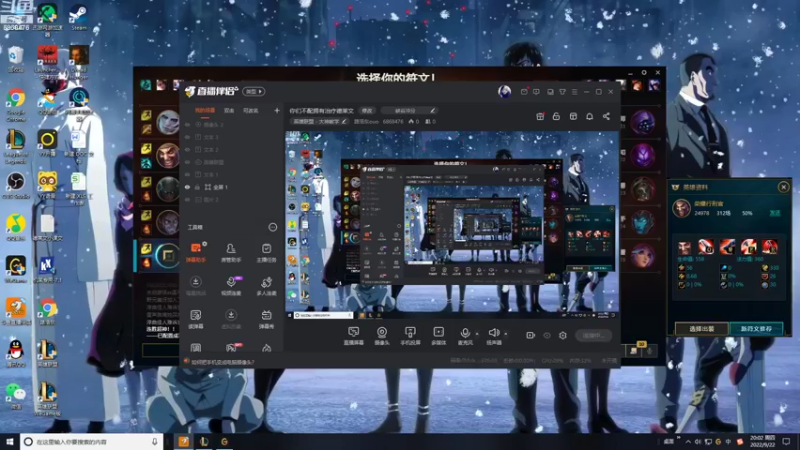Open the mode switch pill beside logo
The image size is (800, 450).
coord(254,91)
